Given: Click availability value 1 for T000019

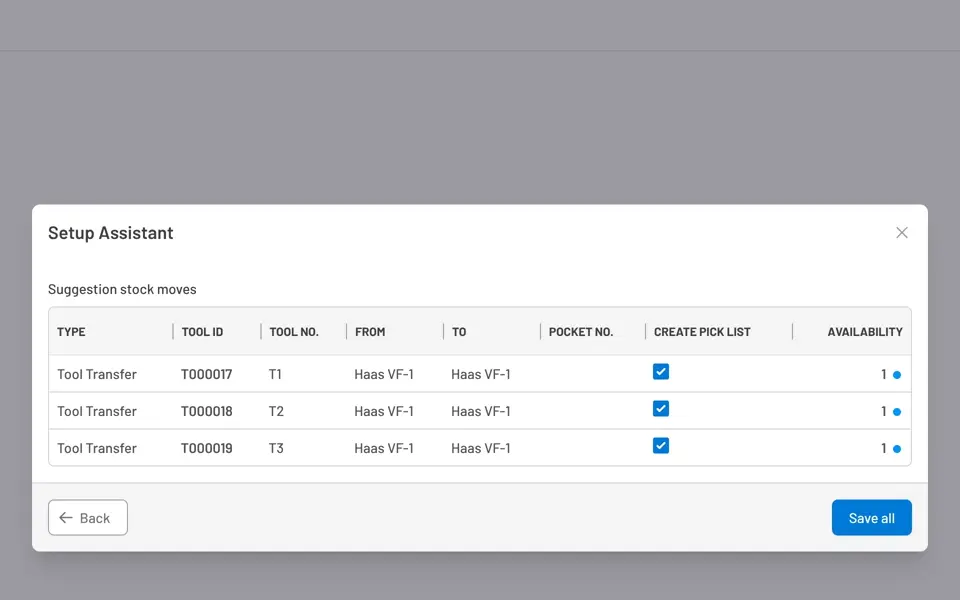Looking at the screenshot, I should (883, 448).
